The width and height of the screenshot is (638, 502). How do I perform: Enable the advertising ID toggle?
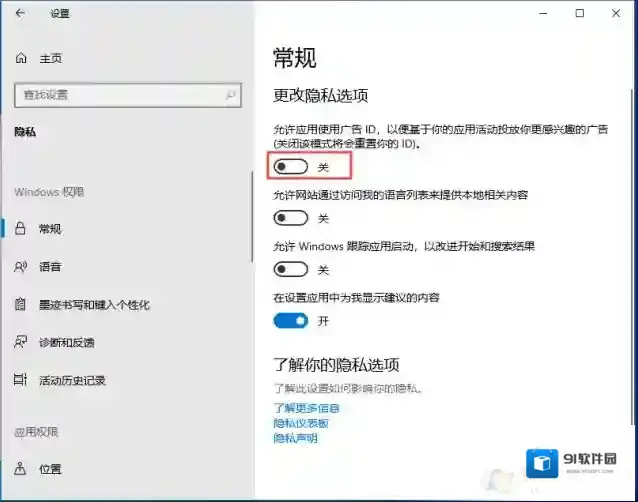(291, 166)
